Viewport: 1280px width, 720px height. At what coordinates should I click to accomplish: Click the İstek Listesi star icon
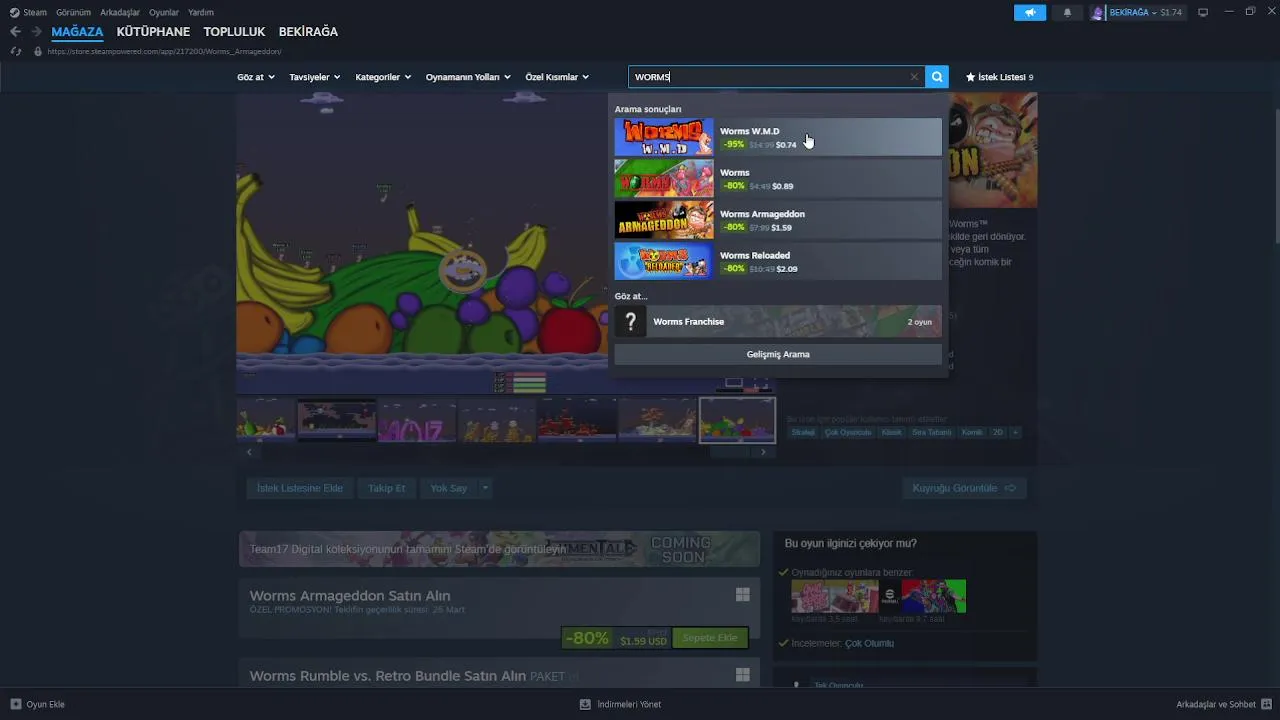click(970, 77)
